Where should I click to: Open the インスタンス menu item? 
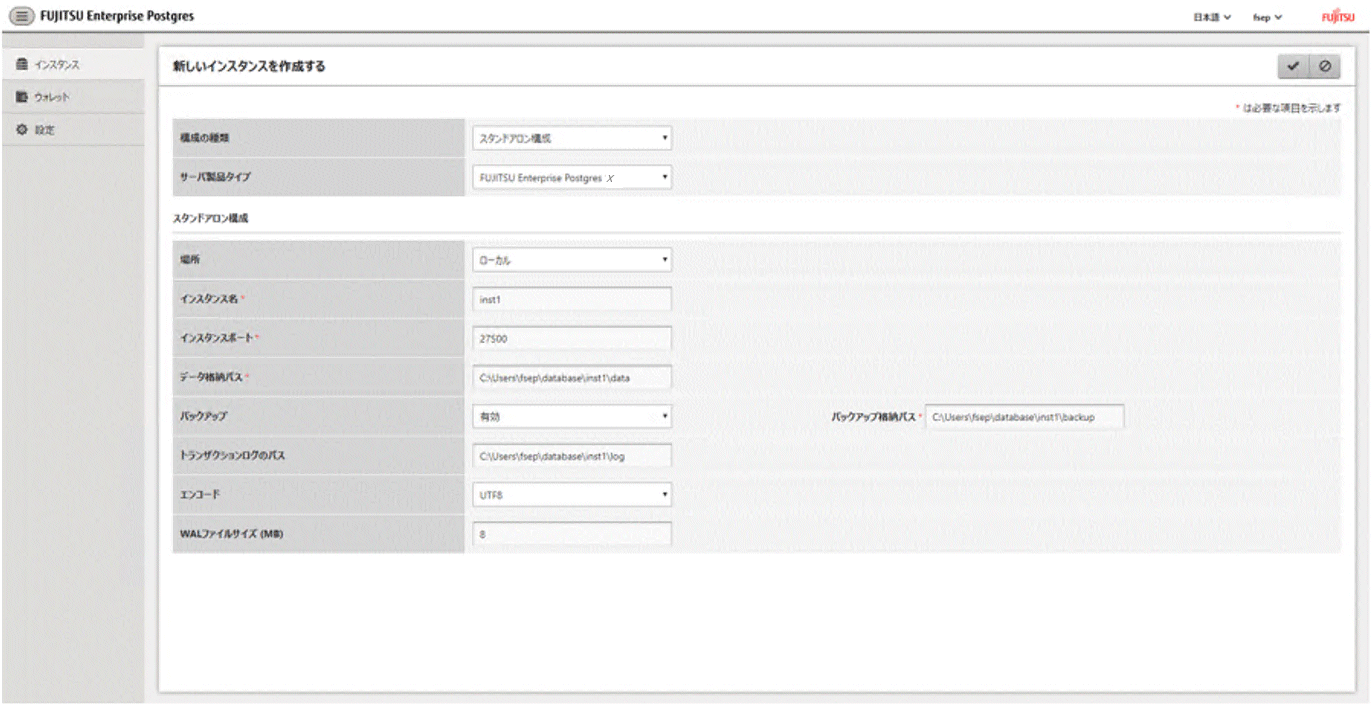point(73,65)
